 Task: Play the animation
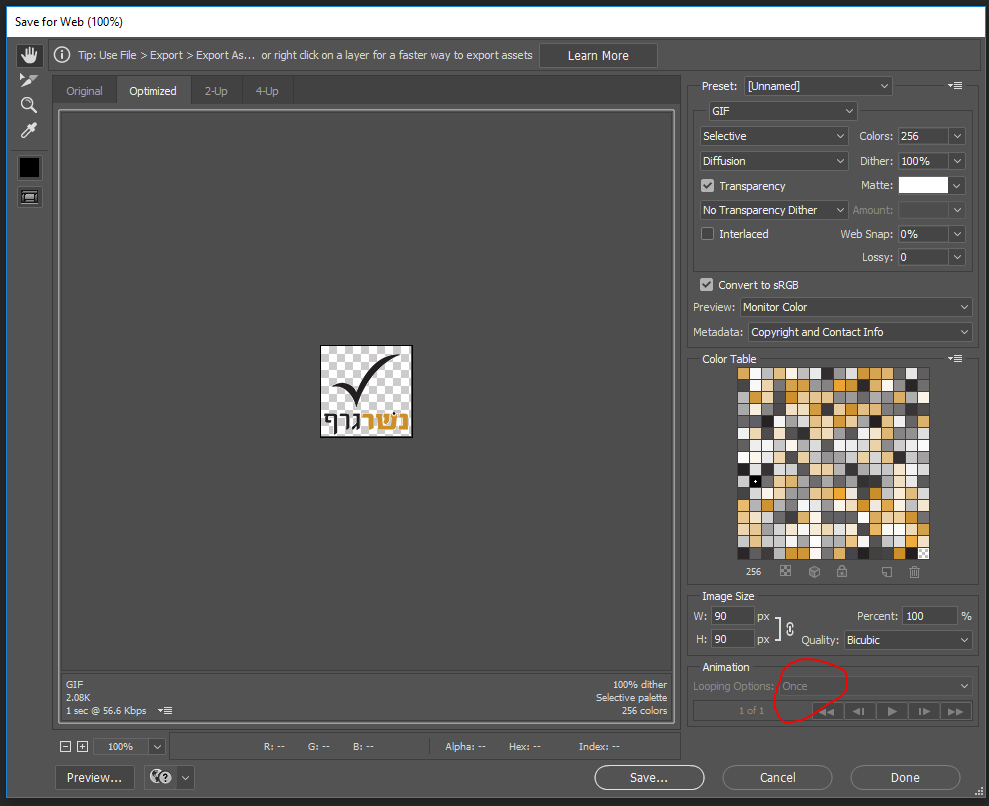click(892, 711)
